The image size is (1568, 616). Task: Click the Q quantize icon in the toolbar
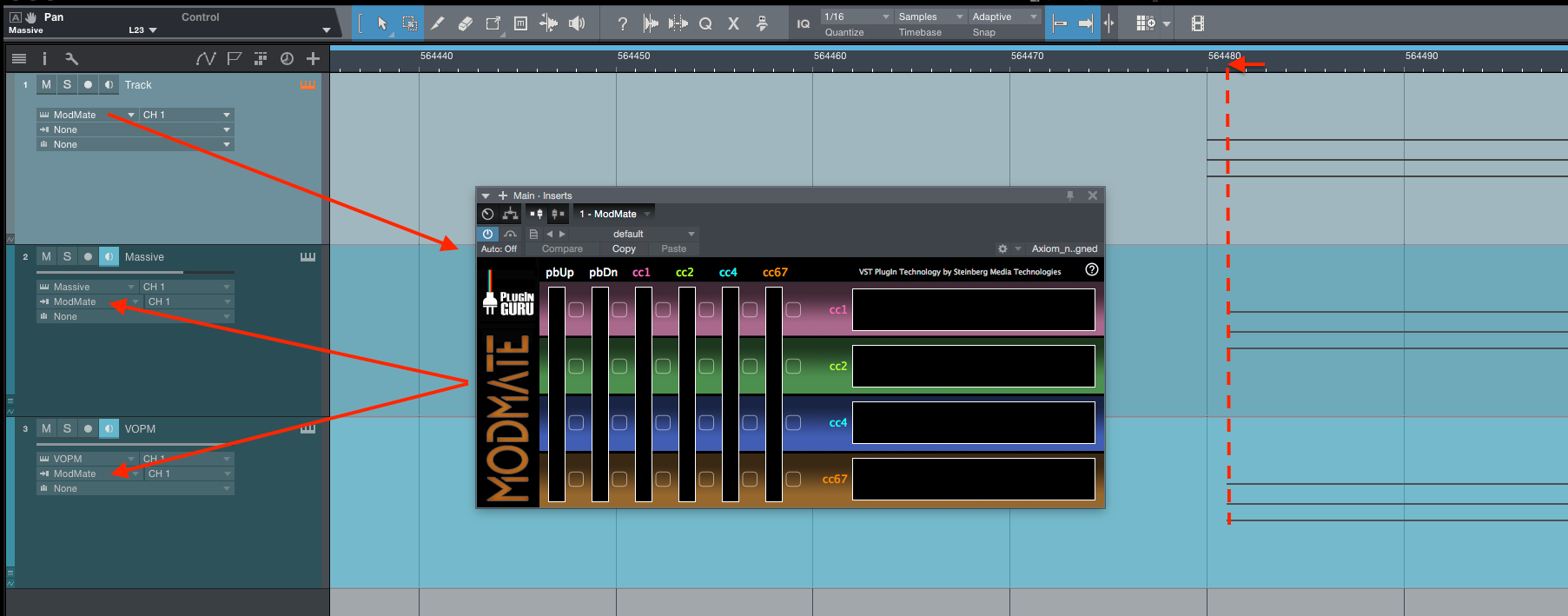705,23
